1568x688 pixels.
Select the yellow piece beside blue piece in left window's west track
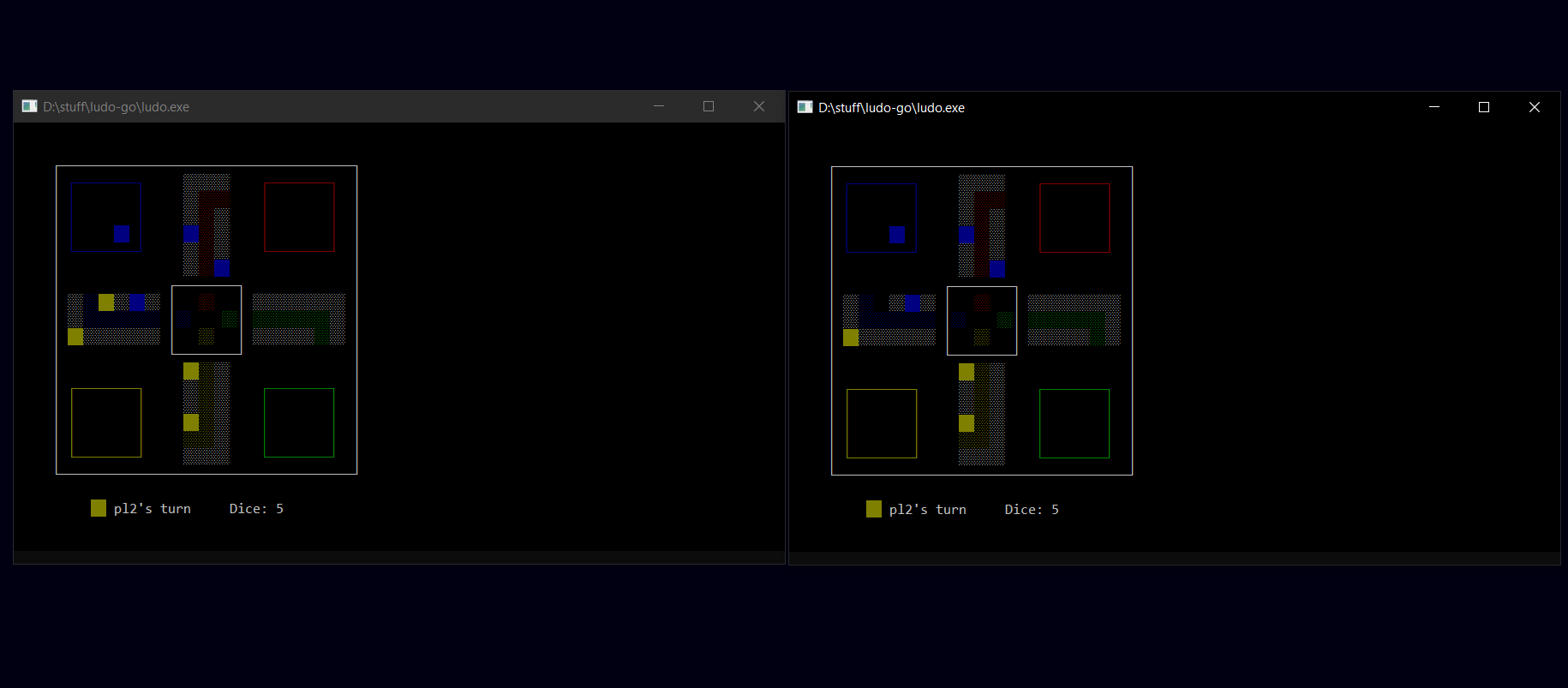coord(106,302)
